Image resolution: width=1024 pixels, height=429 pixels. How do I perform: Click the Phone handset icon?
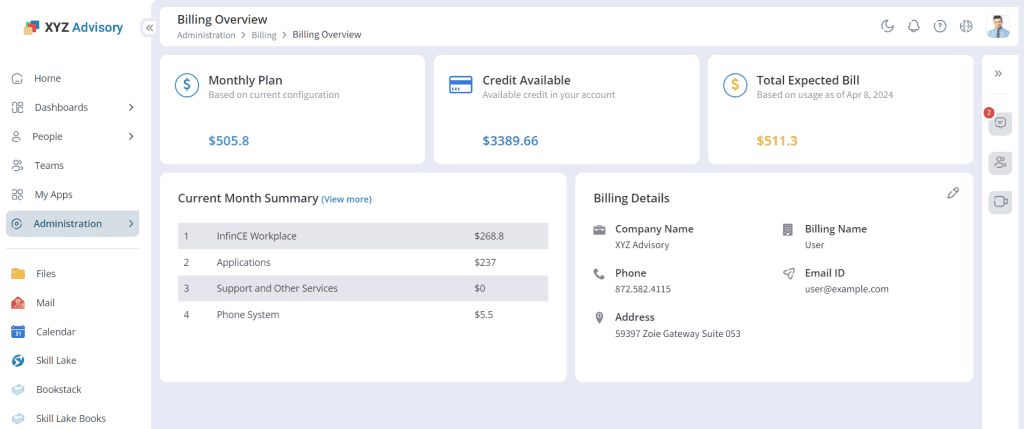pos(599,274)
